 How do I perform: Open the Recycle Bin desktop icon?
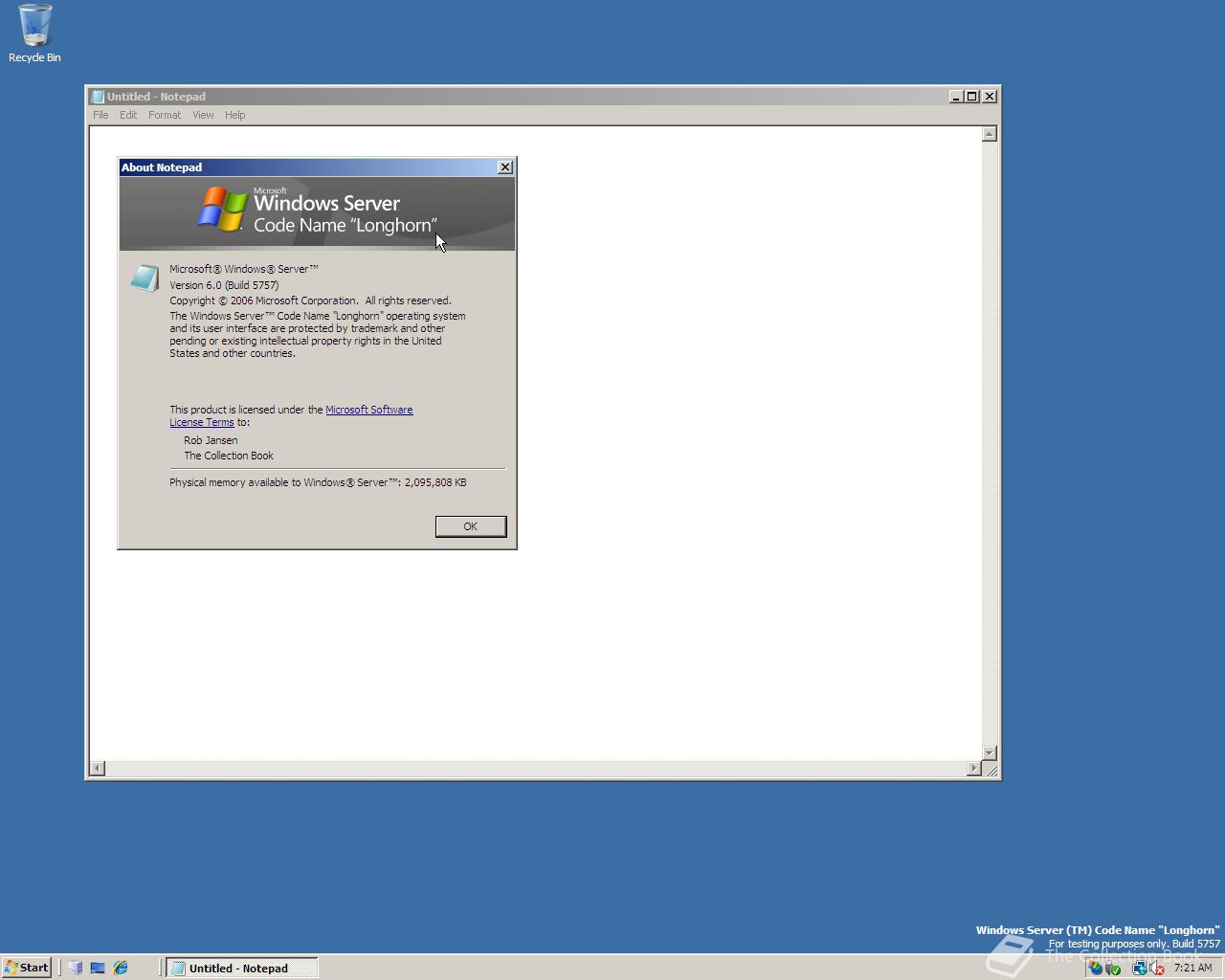[x=34, y=33]
